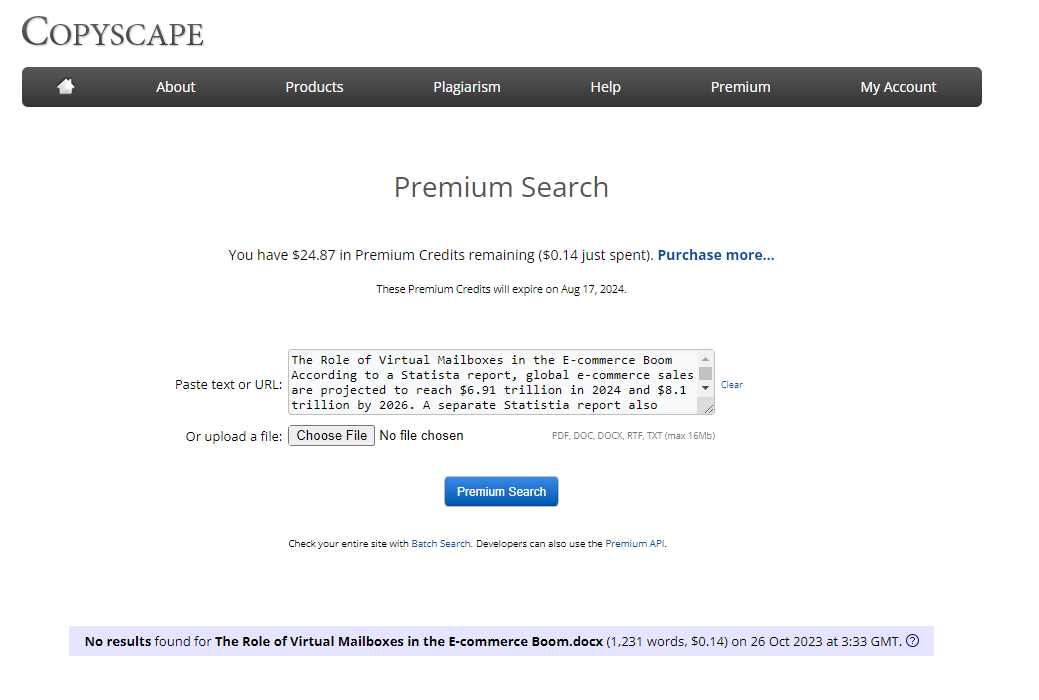Click the text area scroll up arrow

(706, 358)
